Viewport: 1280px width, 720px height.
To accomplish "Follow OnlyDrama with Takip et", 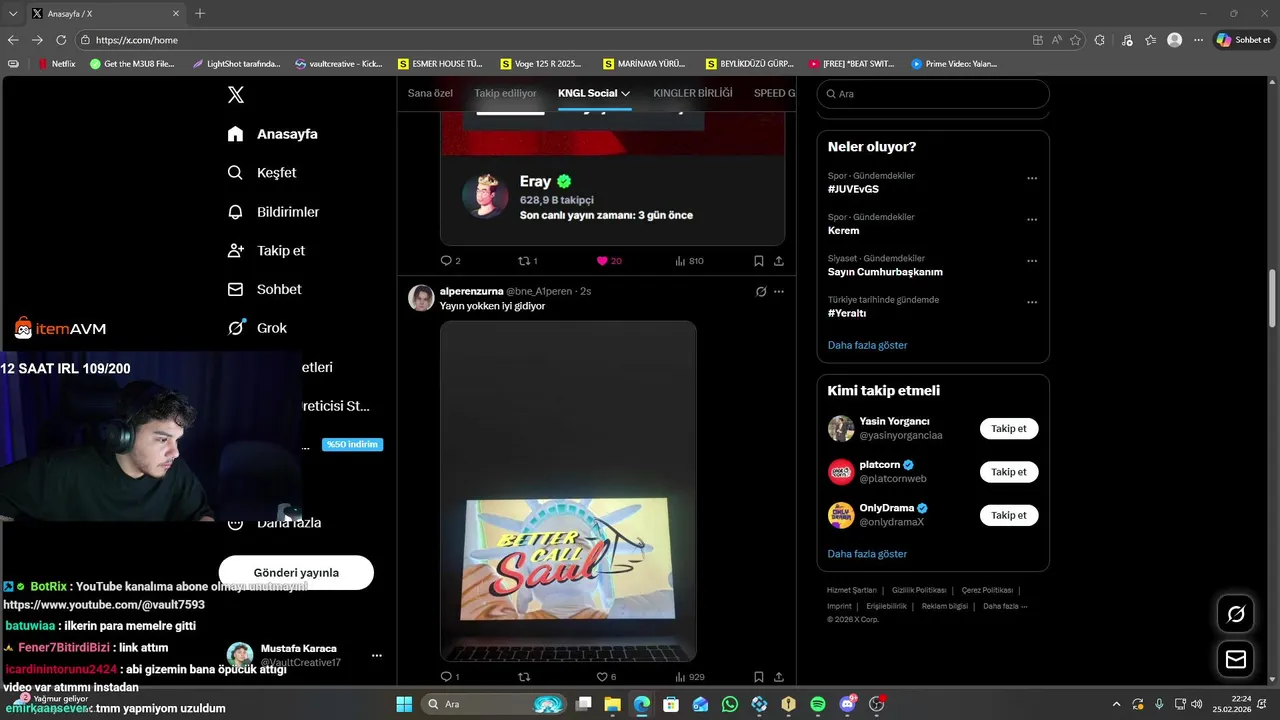I will (1009, 515).
